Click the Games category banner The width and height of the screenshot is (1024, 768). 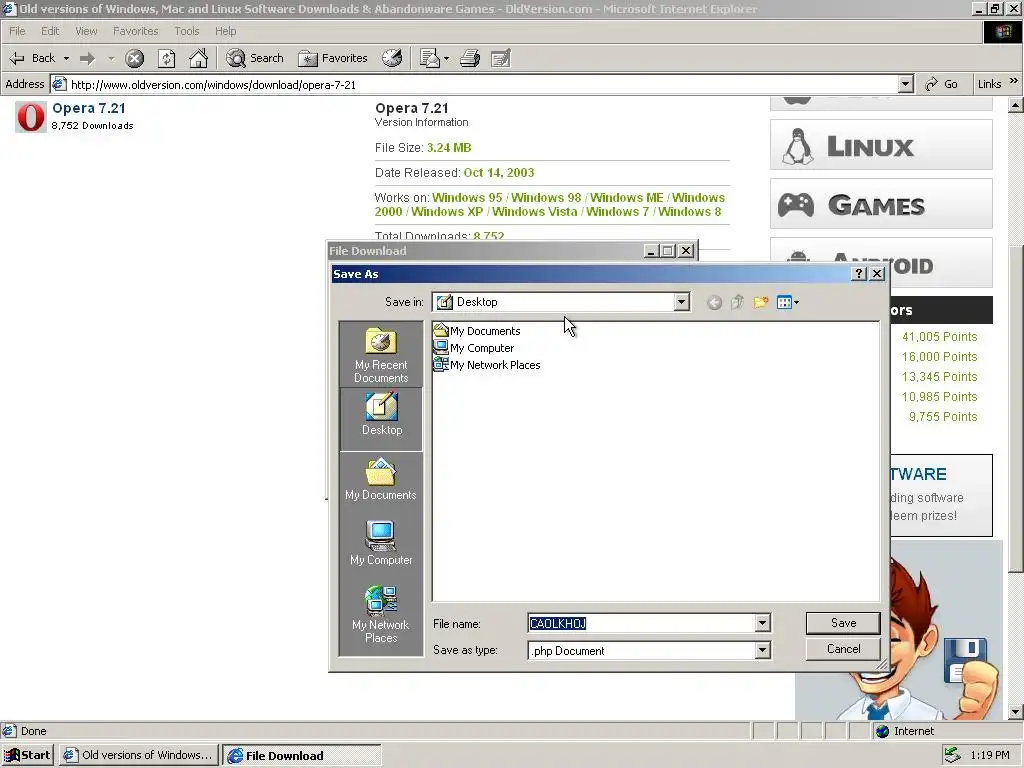tap(881, 204)
